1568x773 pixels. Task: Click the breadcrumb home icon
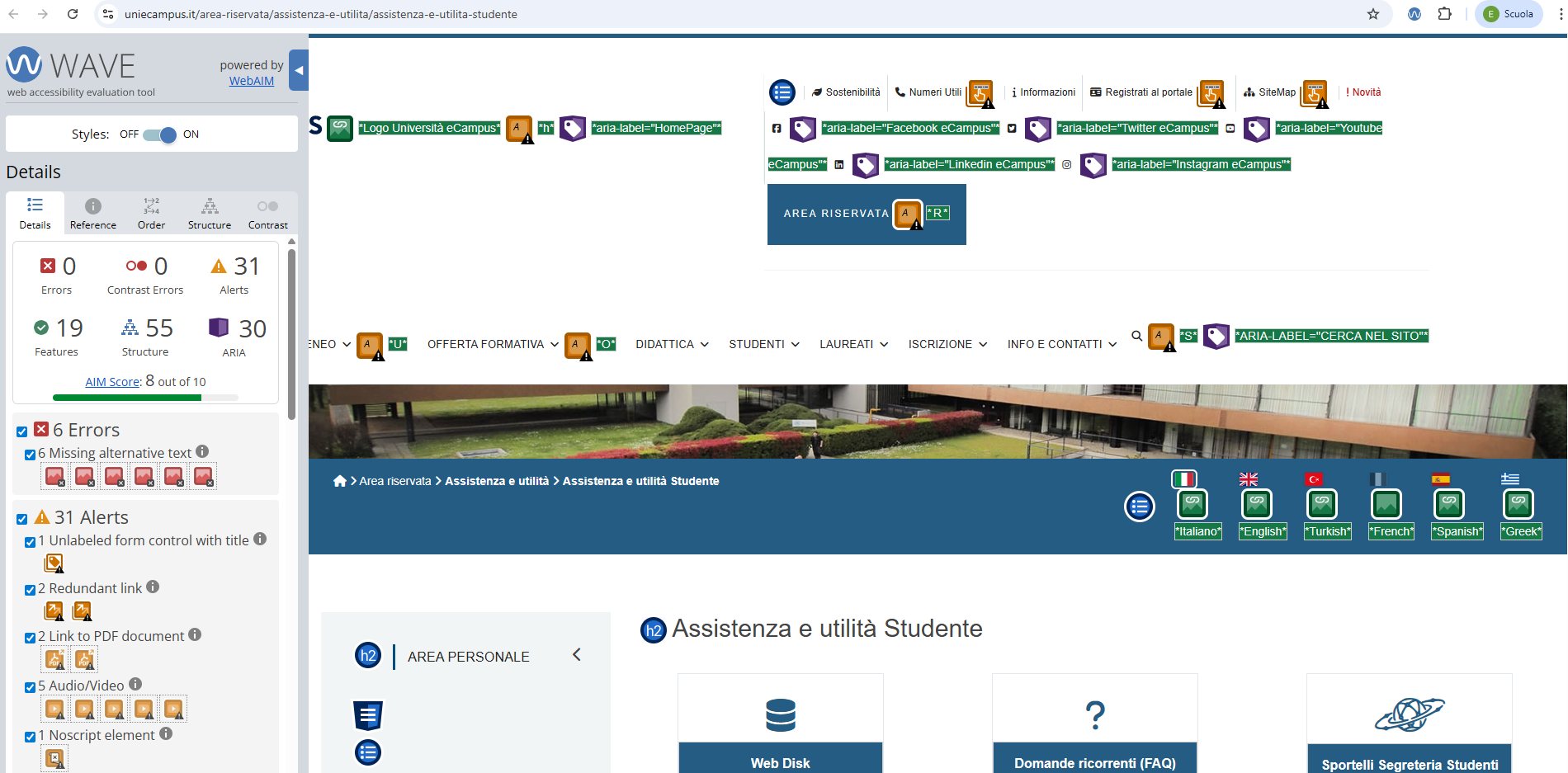tap(339, 481)
